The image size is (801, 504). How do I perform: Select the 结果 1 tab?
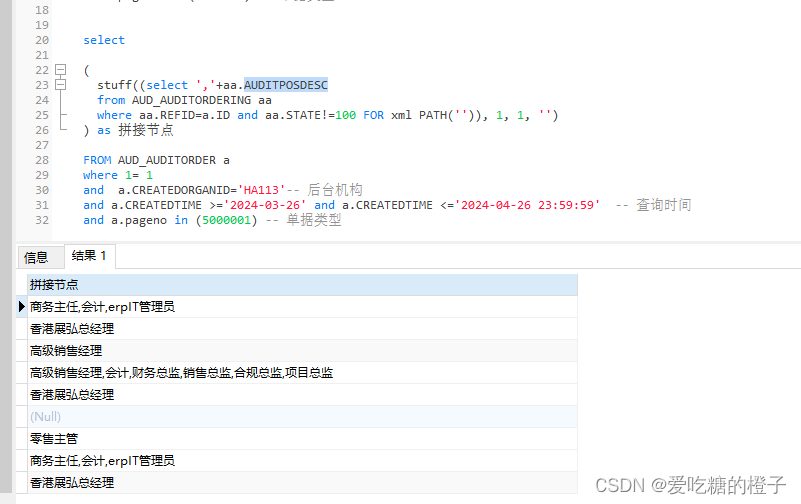[x=89, y=256]
